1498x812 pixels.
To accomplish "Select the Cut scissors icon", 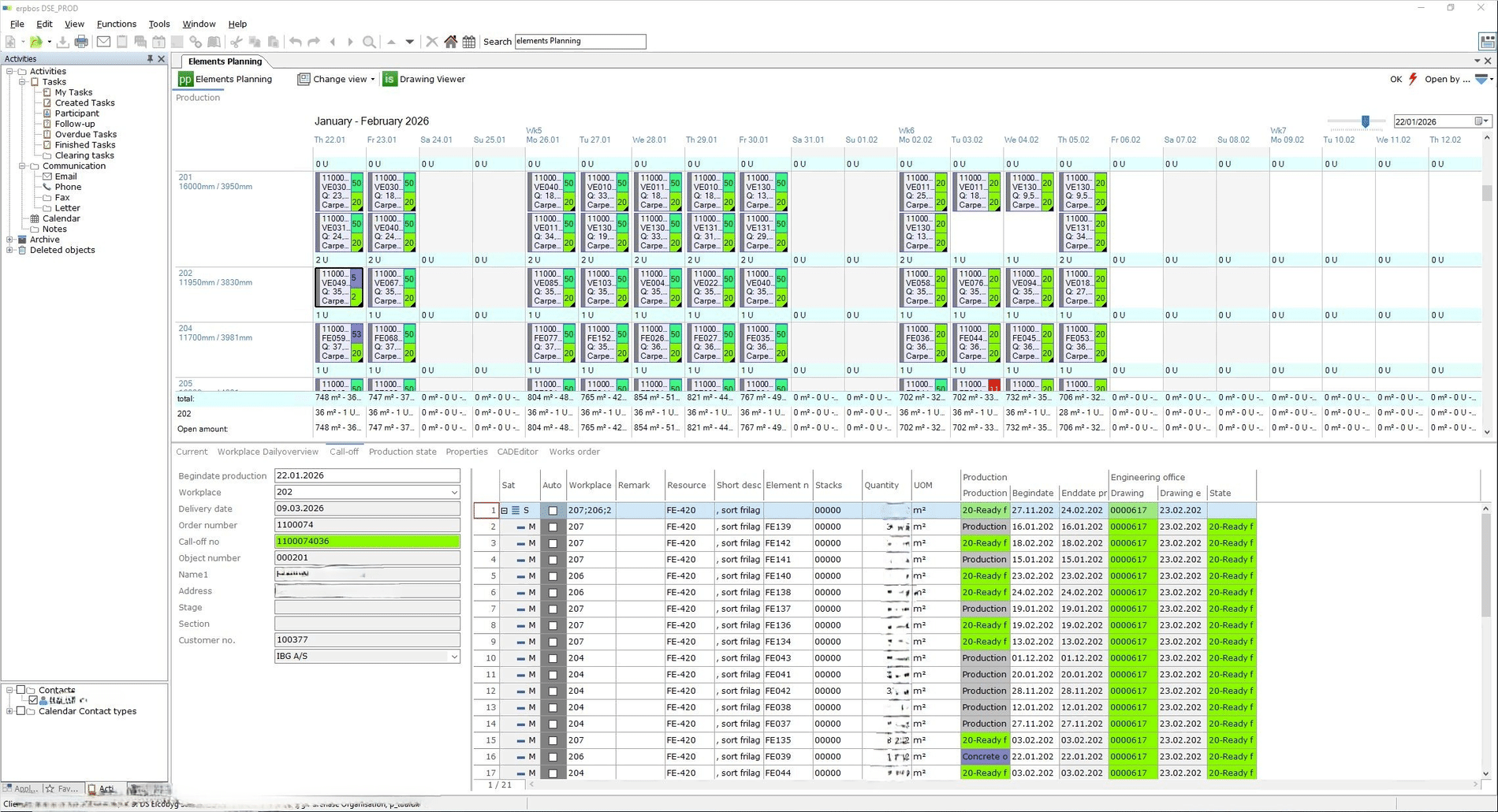I will coord(236,41).
